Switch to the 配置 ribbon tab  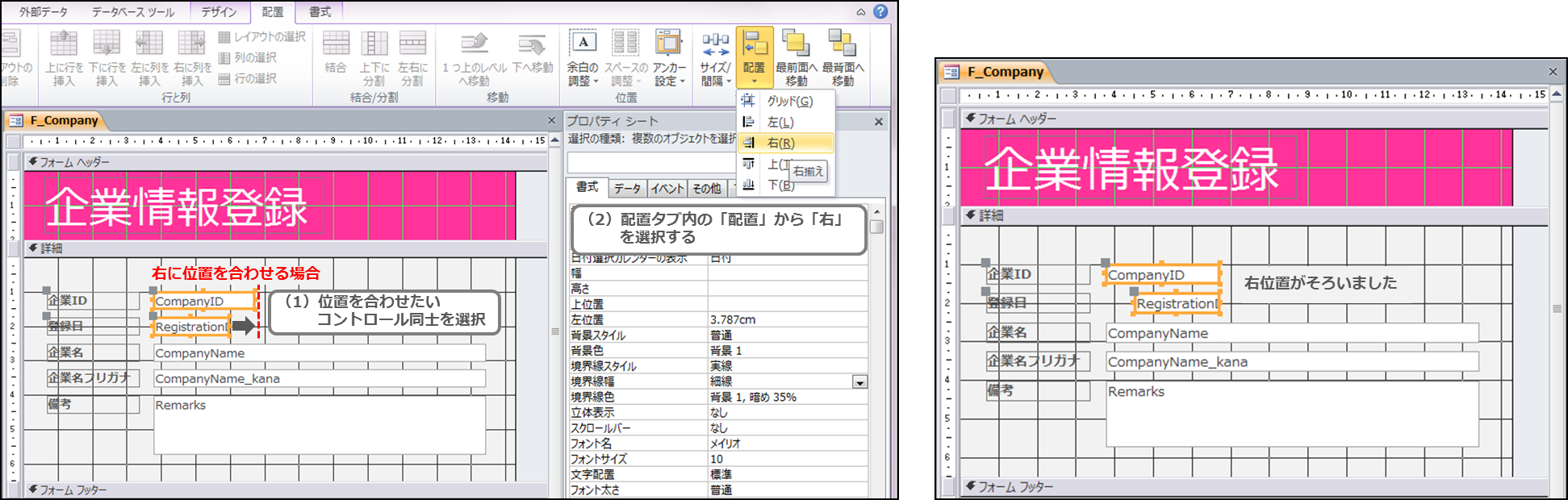(x=273, y=11)
